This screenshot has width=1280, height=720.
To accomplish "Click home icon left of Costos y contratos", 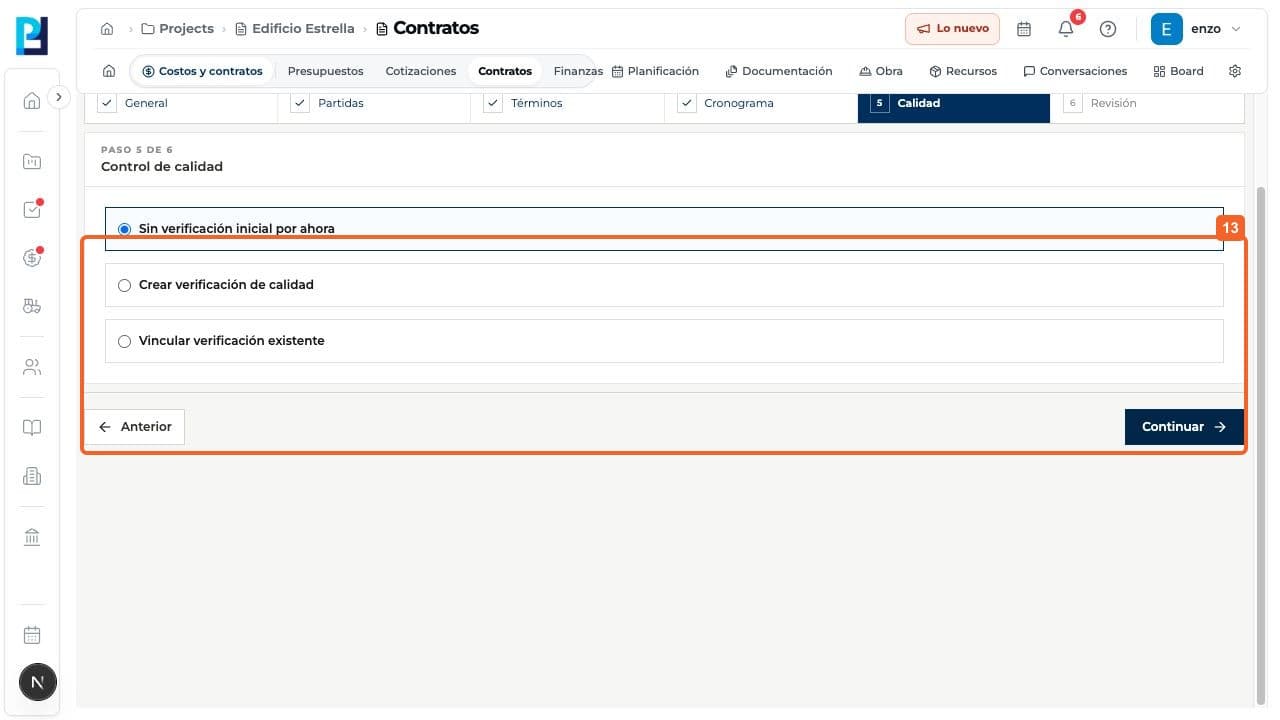I will point(109,71).
